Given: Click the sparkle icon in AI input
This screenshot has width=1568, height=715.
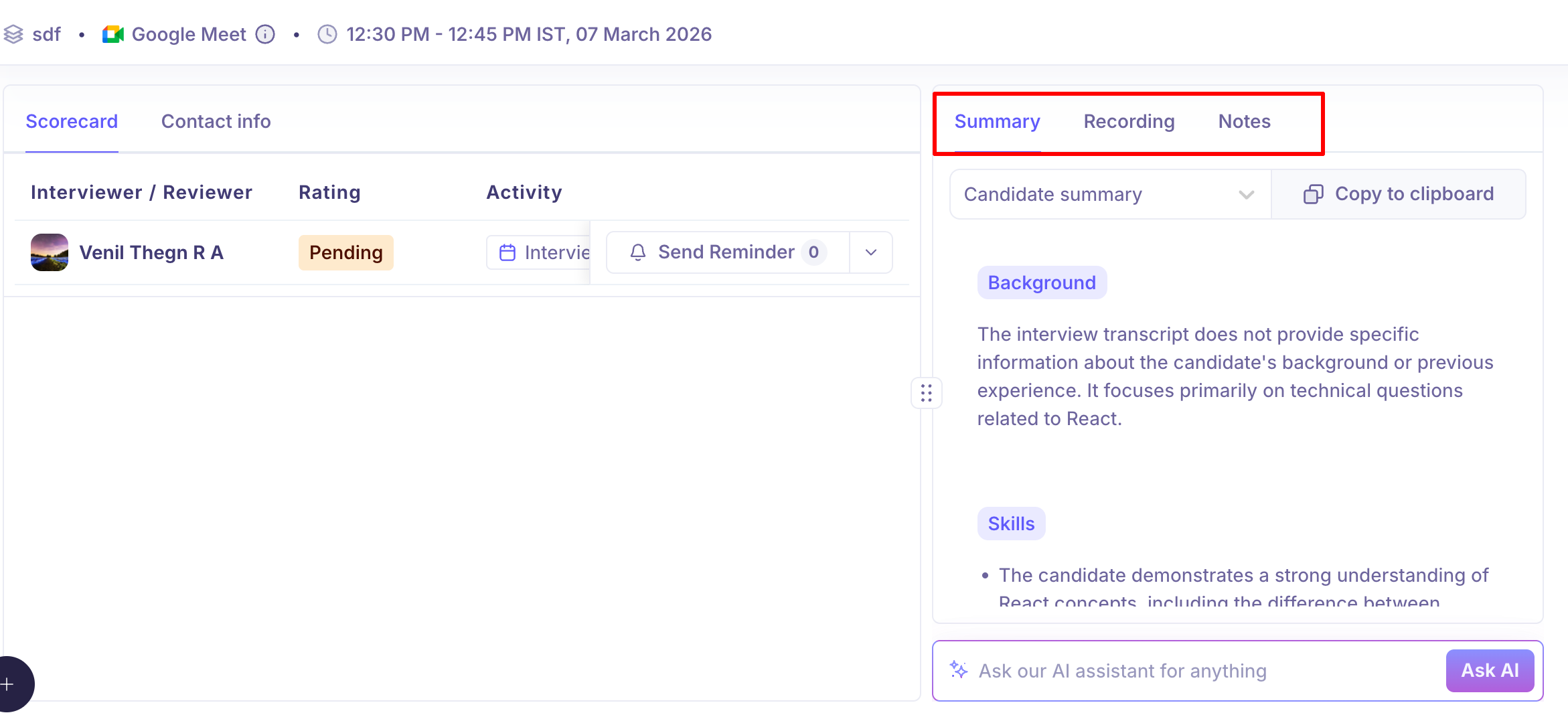Looking at the screenshot, I should pyautogui.click(x=959, y=670).
